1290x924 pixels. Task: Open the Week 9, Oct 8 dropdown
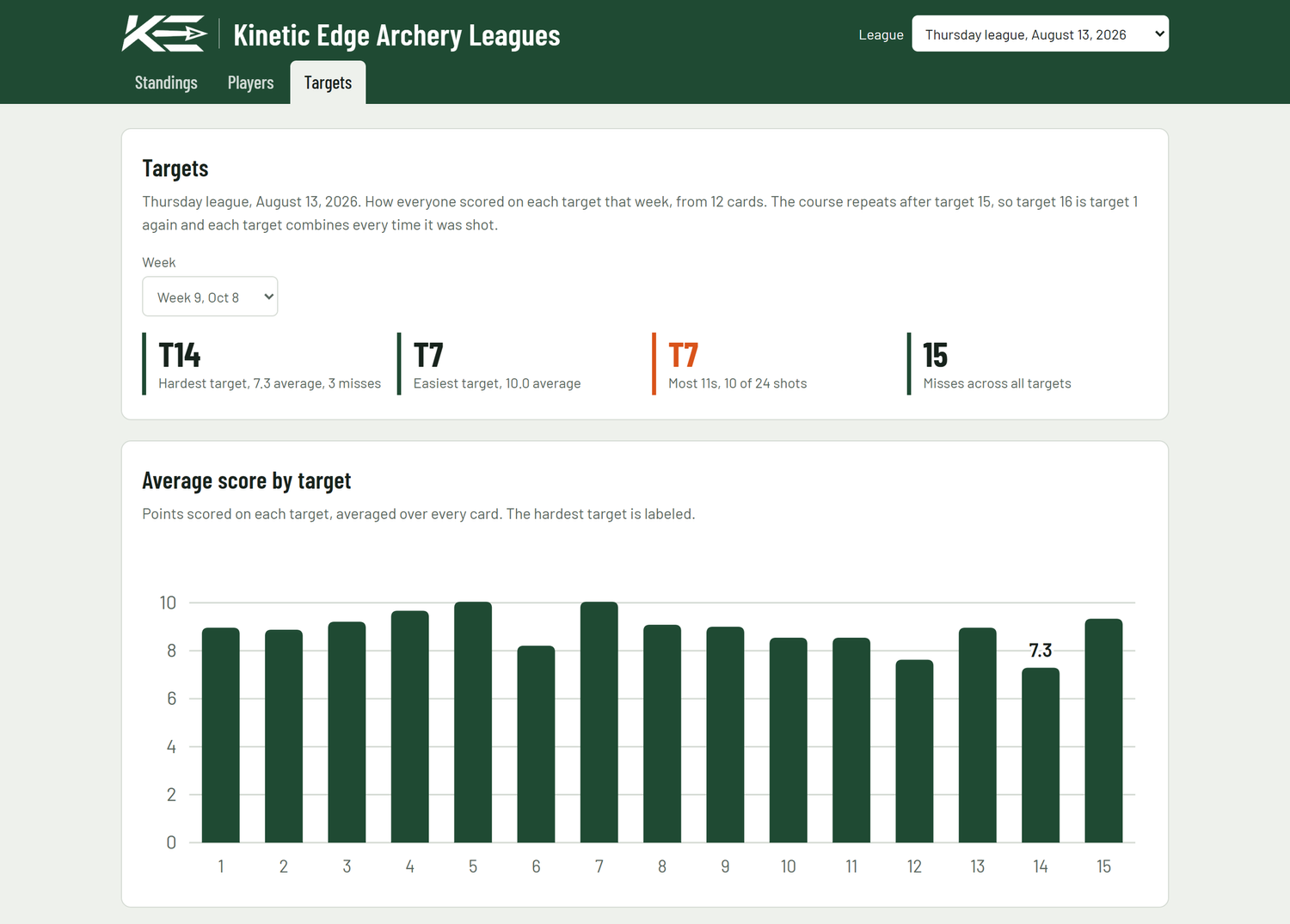coord(210,297)
